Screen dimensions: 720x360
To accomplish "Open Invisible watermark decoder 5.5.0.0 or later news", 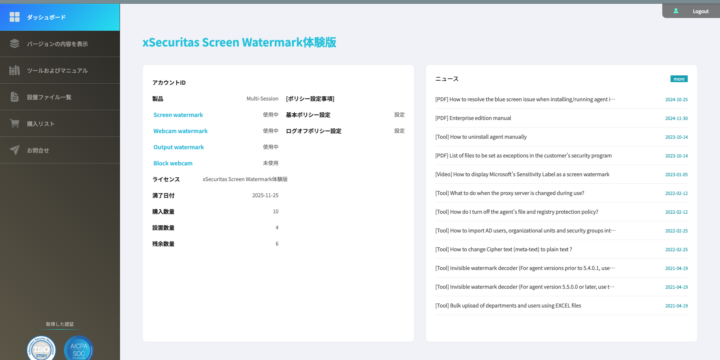I will coord(525,287).
